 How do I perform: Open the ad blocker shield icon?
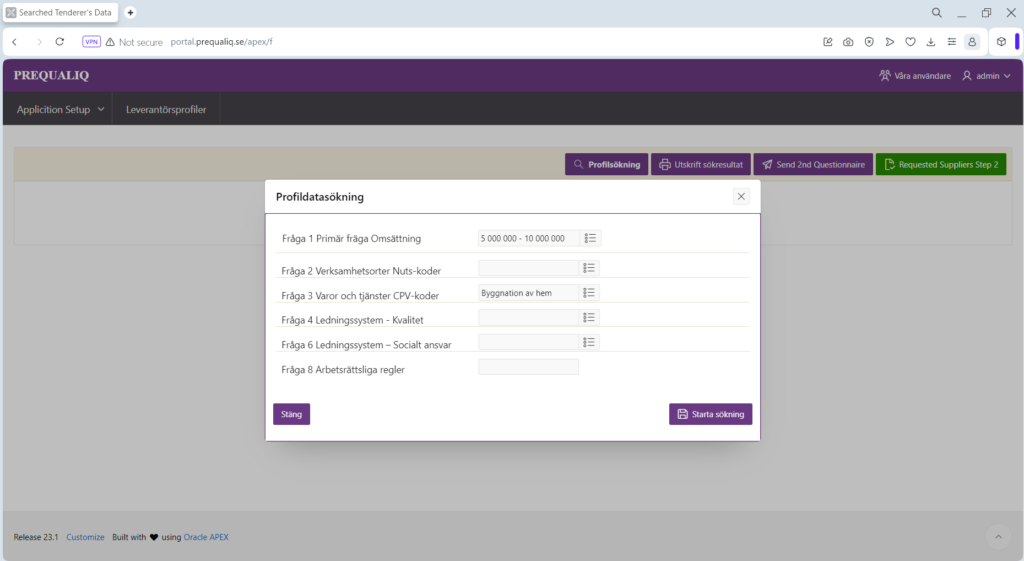(869, 42)
